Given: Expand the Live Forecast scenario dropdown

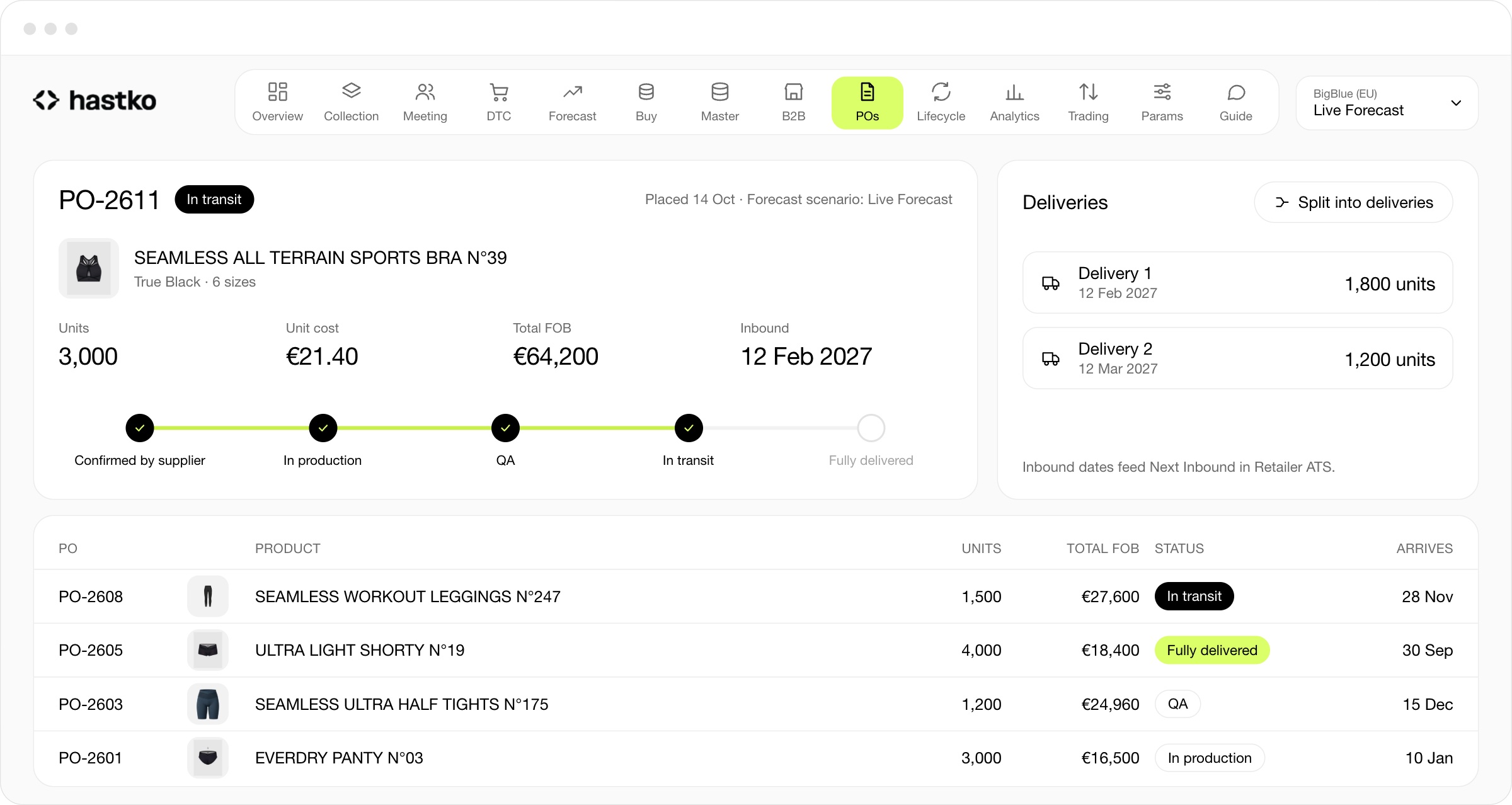Looking at the screenshot, I should 1387,103.
